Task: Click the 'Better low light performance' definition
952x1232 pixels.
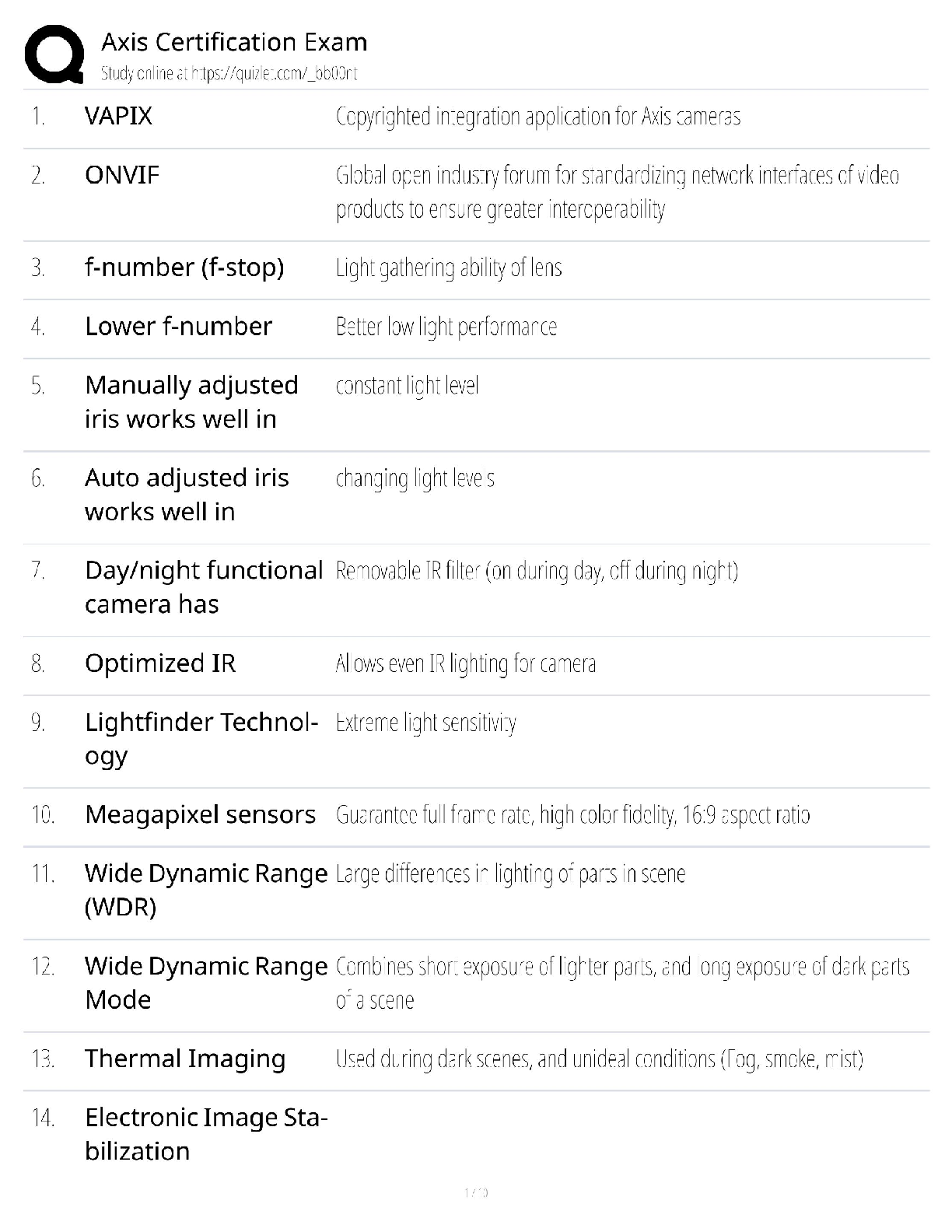Action: pos(446,327)
